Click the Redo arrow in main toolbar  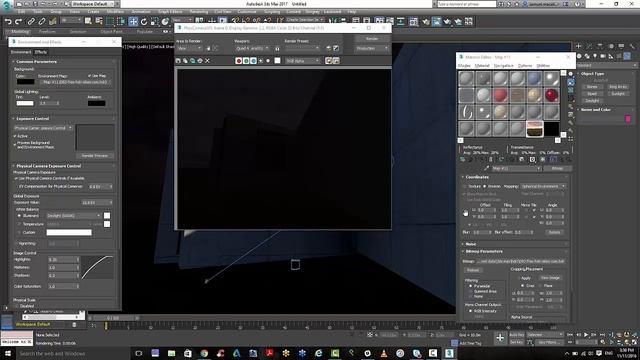tap(18, 21)
